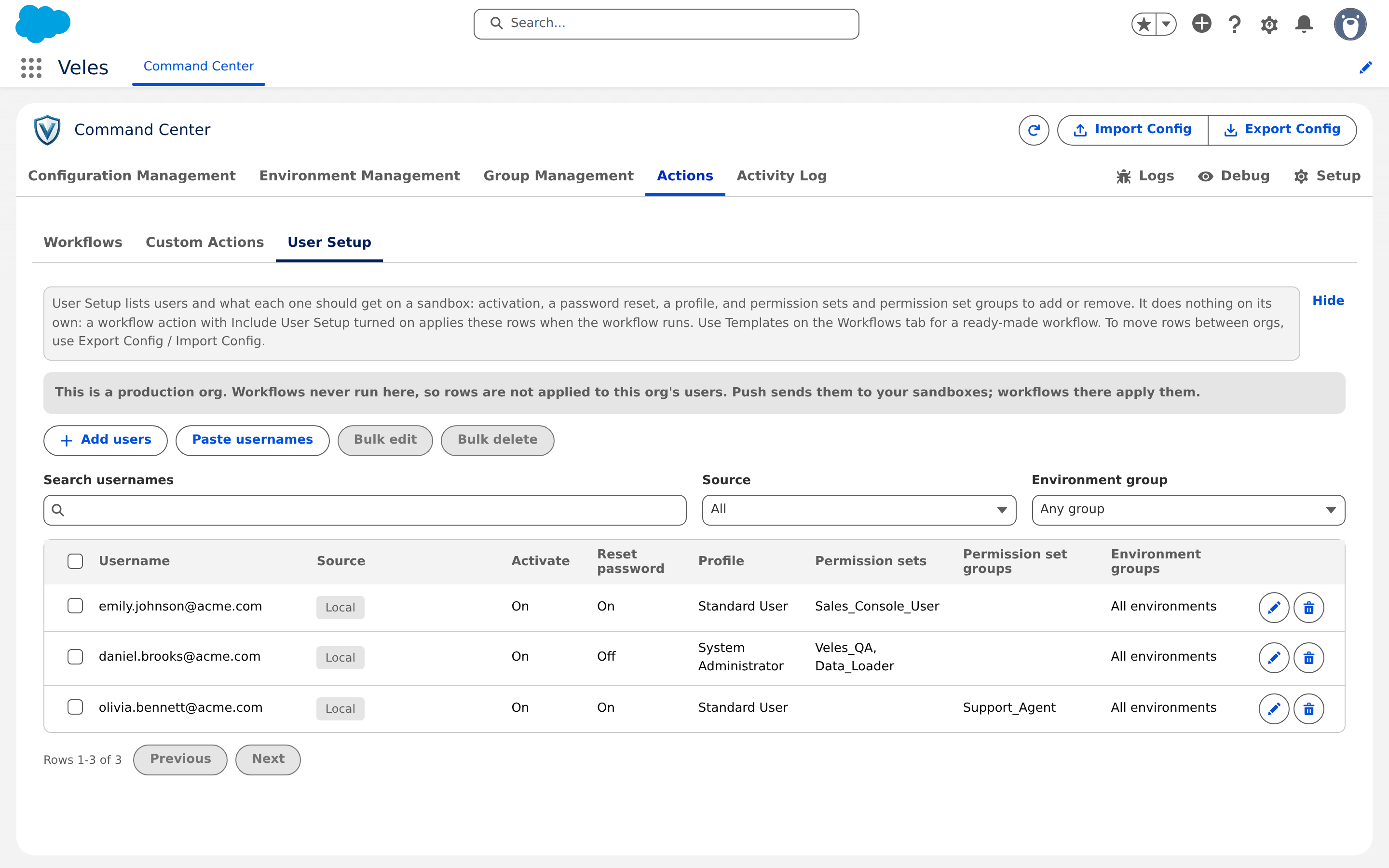Open the Command Center Setup link

(1327, 176)
